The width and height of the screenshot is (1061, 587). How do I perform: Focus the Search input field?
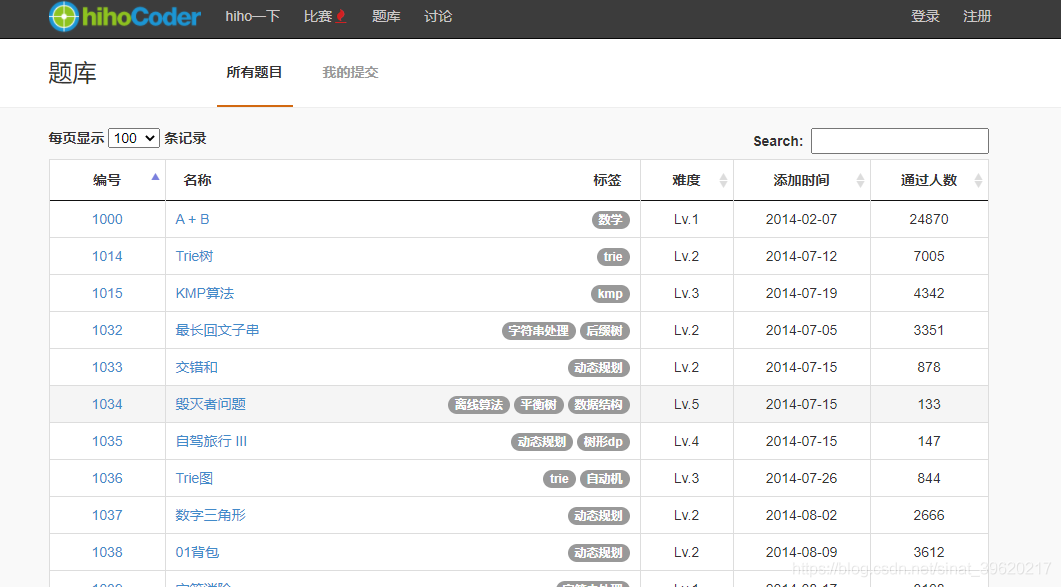(899, 141)
